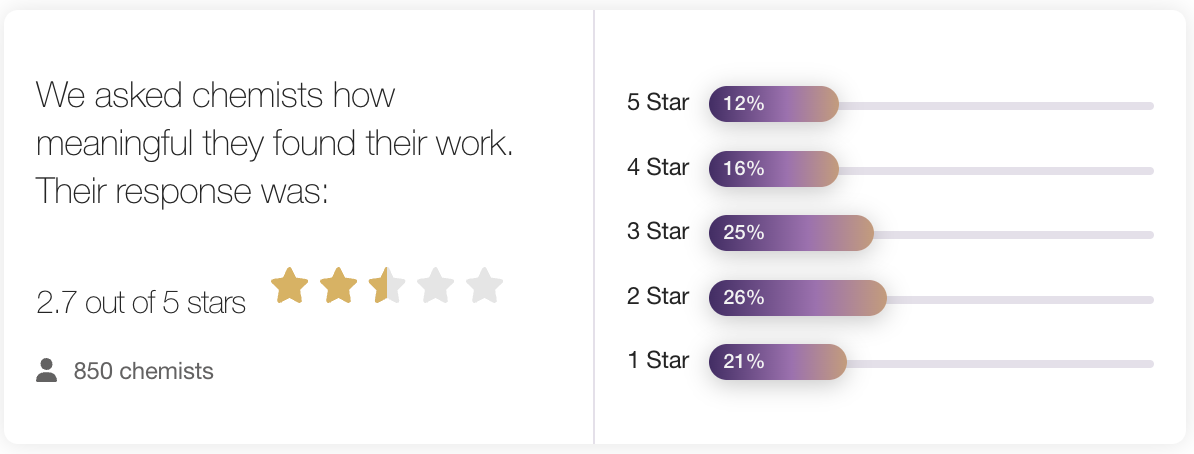Click the 3 Star 25% bar
Viewport: 1194px width, 454px height.
[791, 233]
